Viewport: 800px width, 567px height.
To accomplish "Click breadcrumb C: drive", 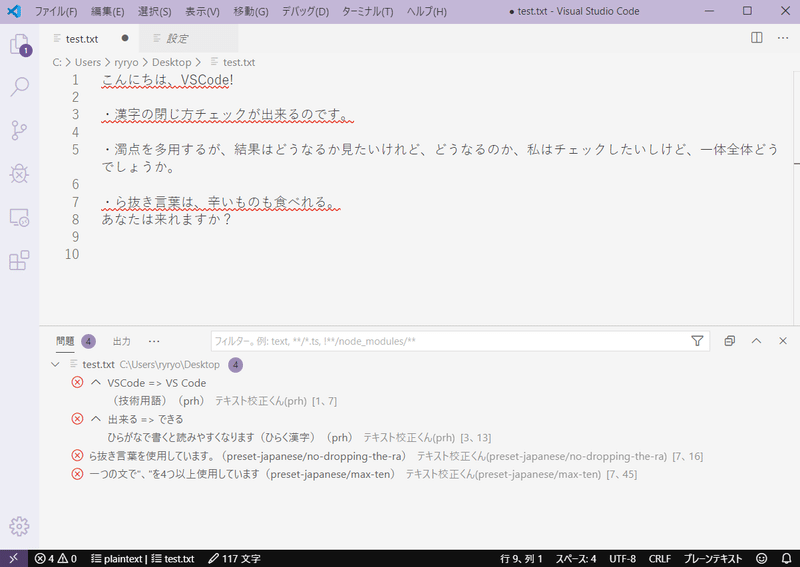I will pyautogui.click(x=57, y=62).
